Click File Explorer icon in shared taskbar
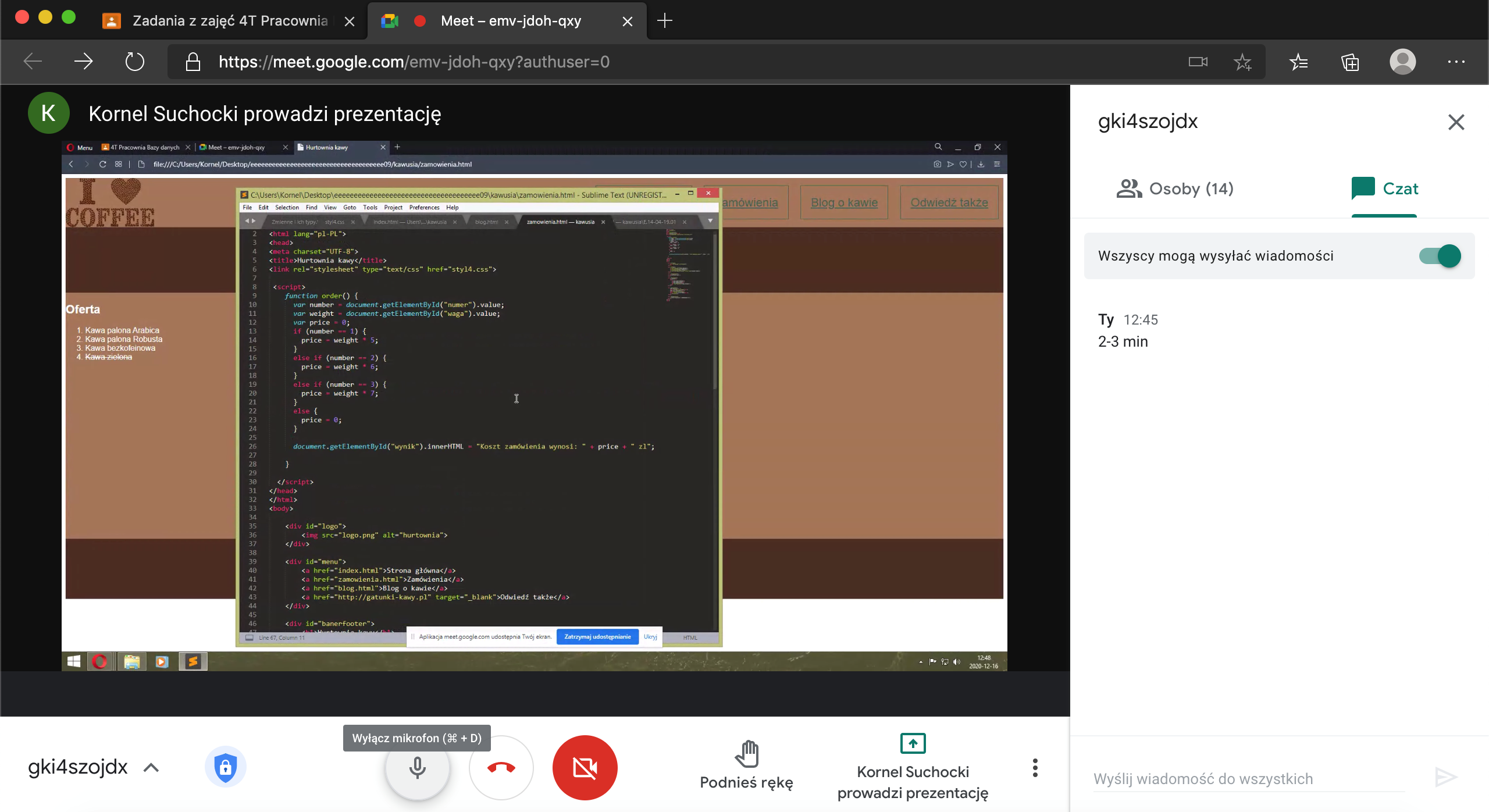 pos(132,661)
